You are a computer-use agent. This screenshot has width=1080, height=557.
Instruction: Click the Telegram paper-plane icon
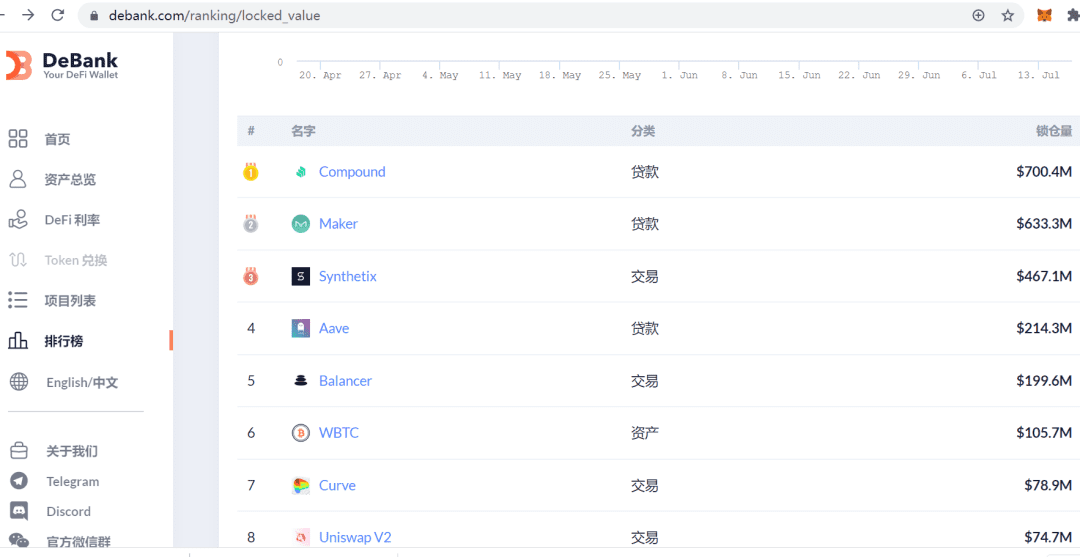click(x=19, y=481)
